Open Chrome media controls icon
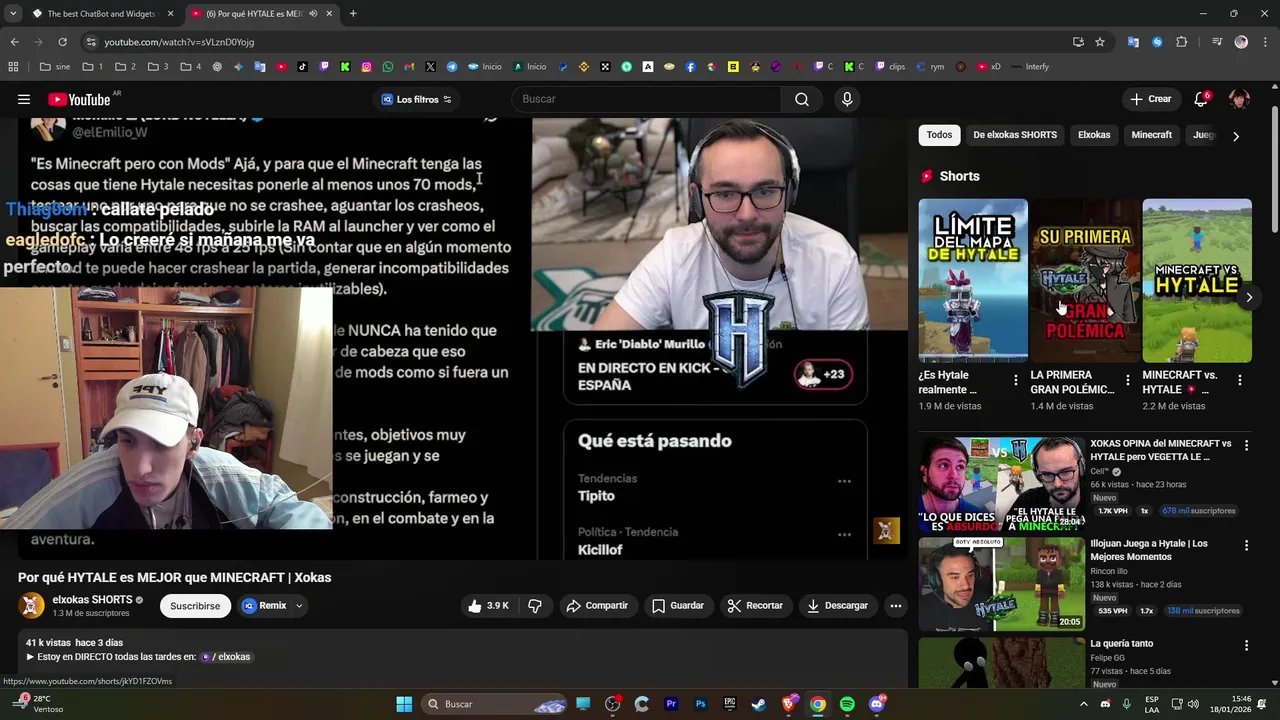 (x=1217, y=42)
